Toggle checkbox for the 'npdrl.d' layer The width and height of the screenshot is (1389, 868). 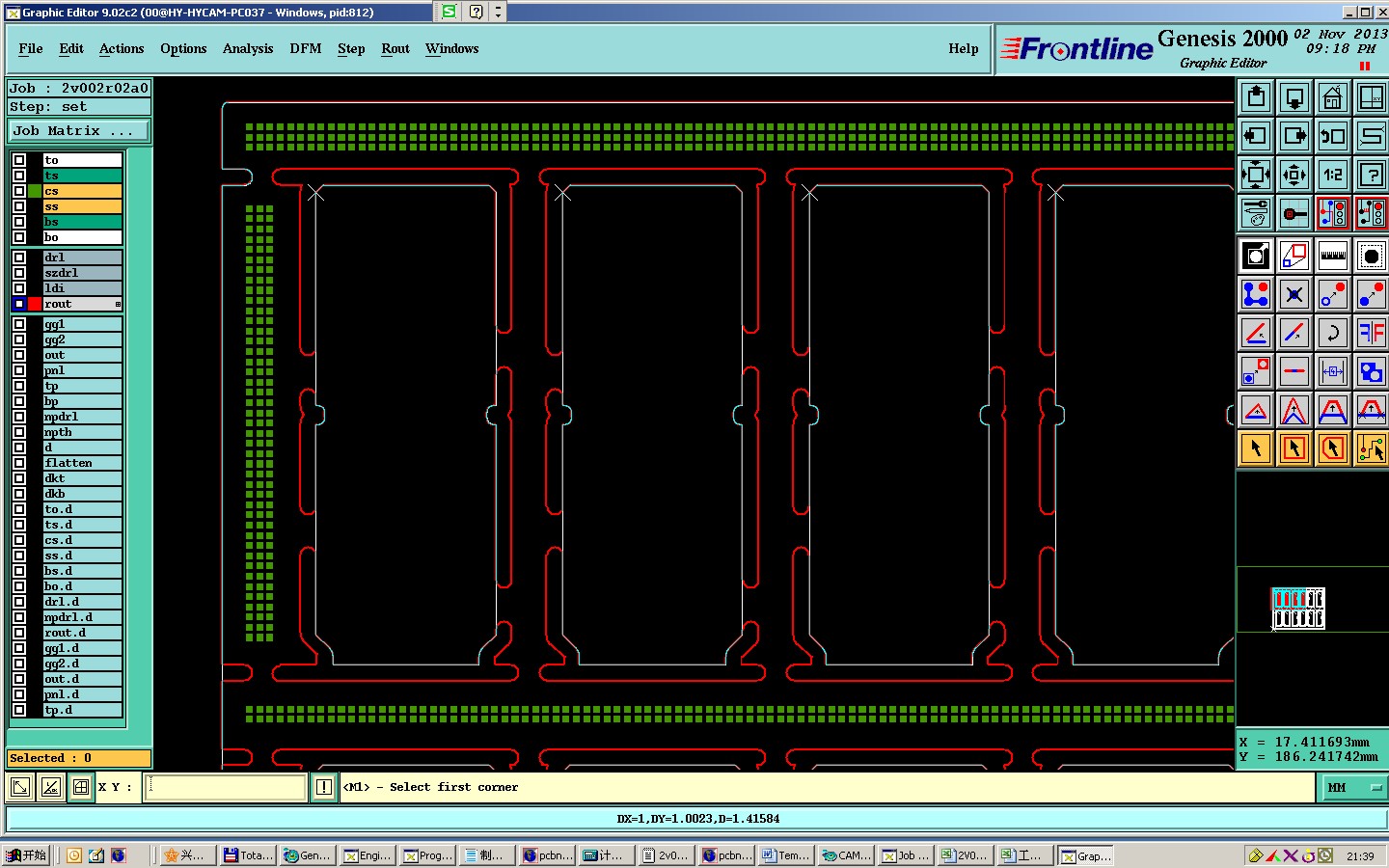pos(19,617)
